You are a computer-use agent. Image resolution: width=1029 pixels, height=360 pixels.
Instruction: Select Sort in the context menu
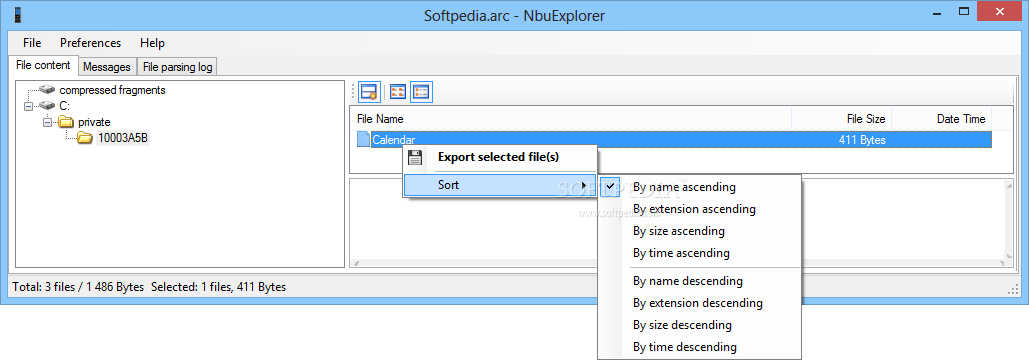pyautogui.click(x=499, y=185)
